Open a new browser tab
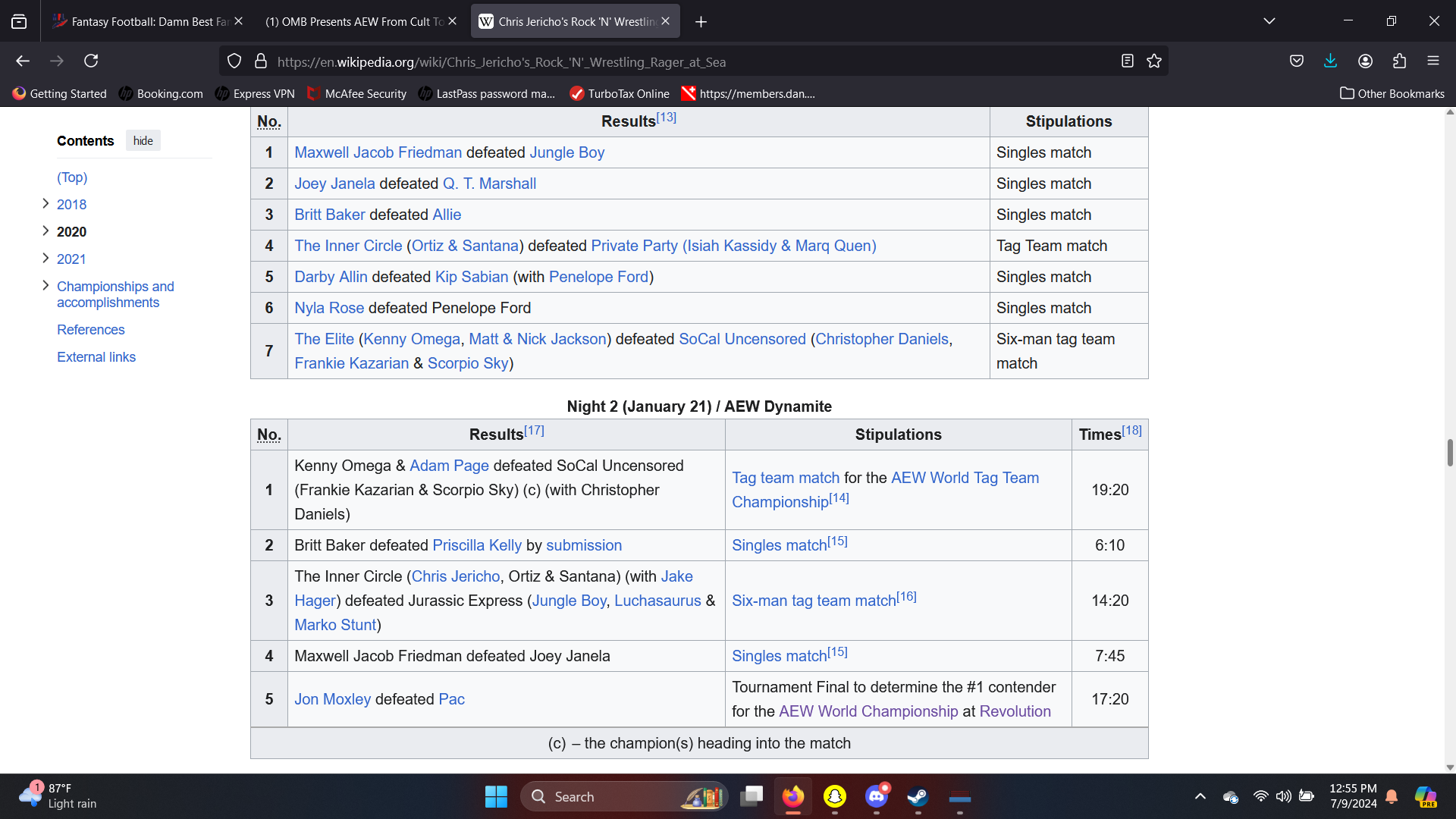 pos(701,21)
